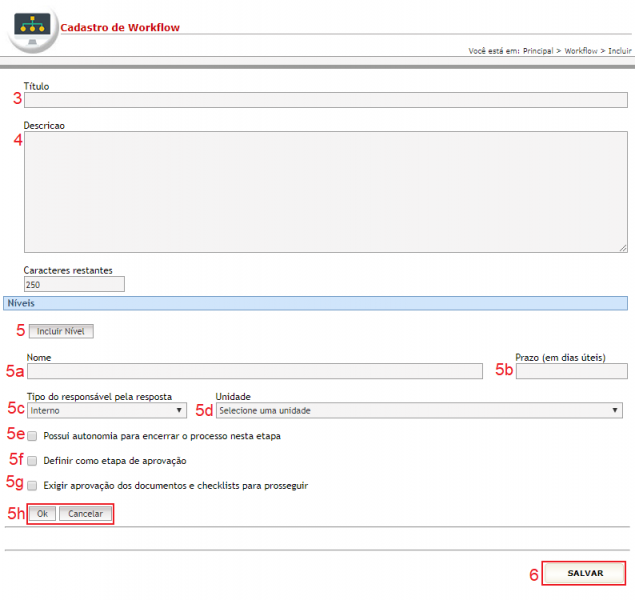
Task: Click inside the Descricao text area
Action: pyautogui.click(x=326, y=192)
